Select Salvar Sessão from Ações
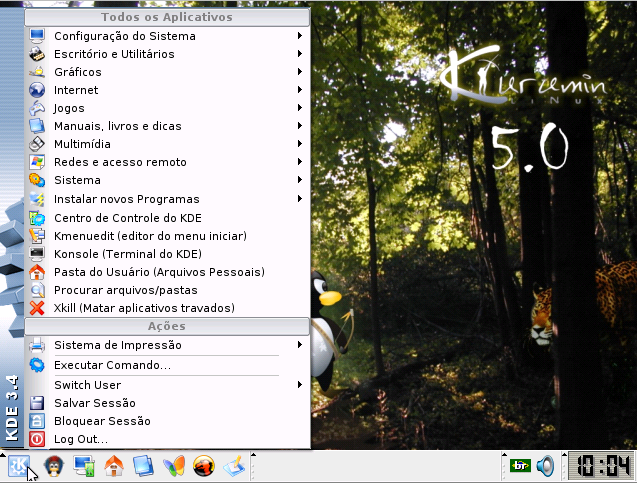This screenshot has width=637, height=483. coord(167,403)
